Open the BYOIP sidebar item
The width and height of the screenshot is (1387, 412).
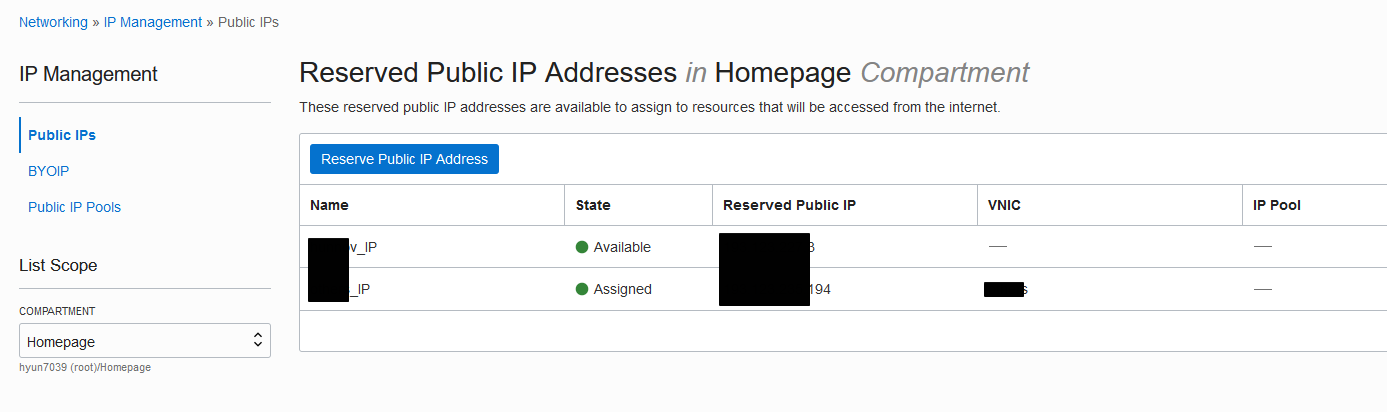tap(48, 171)
